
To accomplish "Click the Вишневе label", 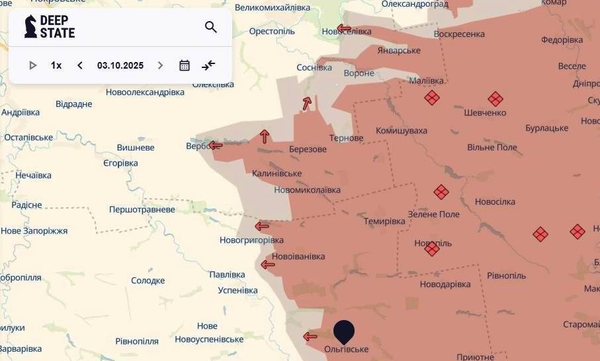I will [x=135, y=148].
